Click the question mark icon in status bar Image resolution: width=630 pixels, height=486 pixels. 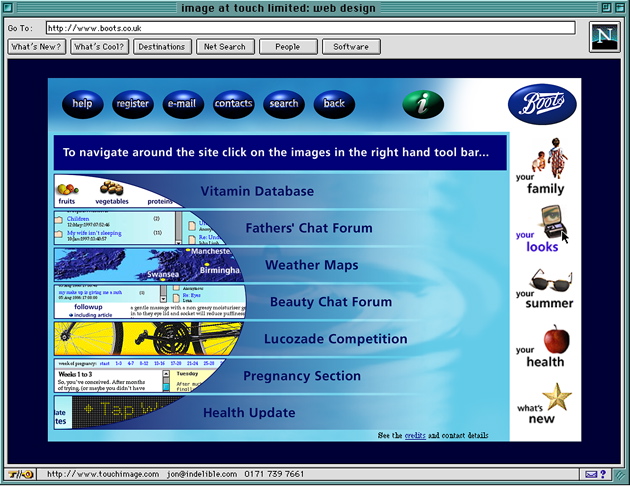[603, 474]
